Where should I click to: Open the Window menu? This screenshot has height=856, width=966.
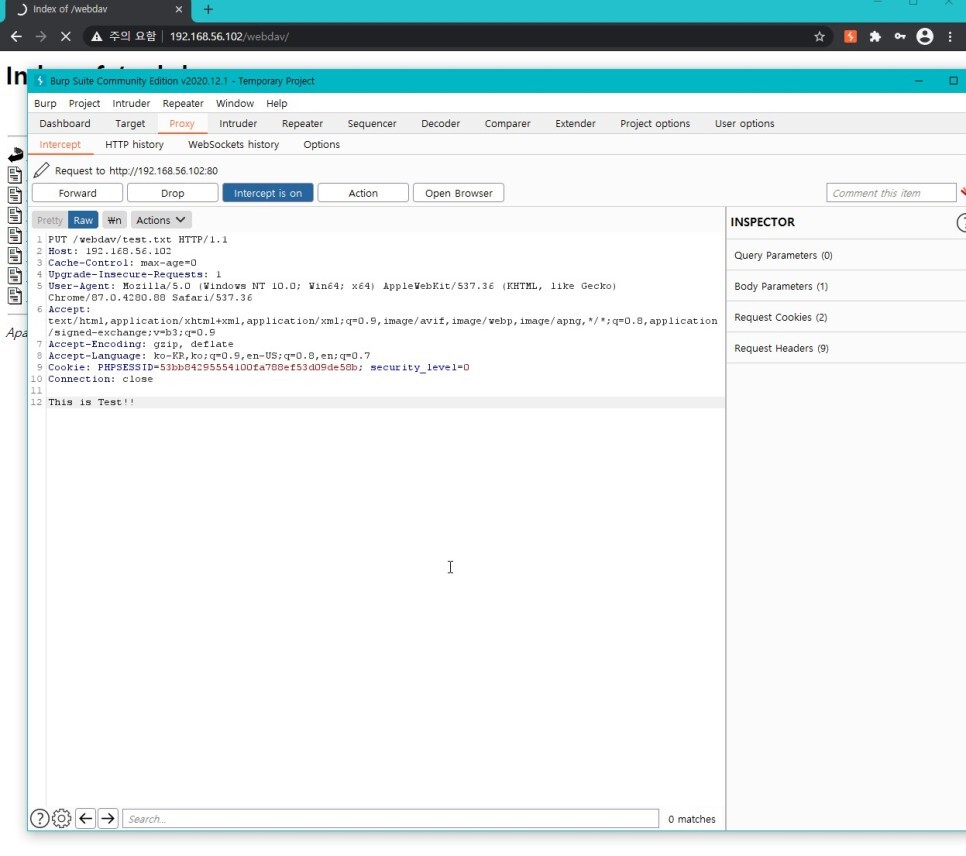click(x=235, y=104)
